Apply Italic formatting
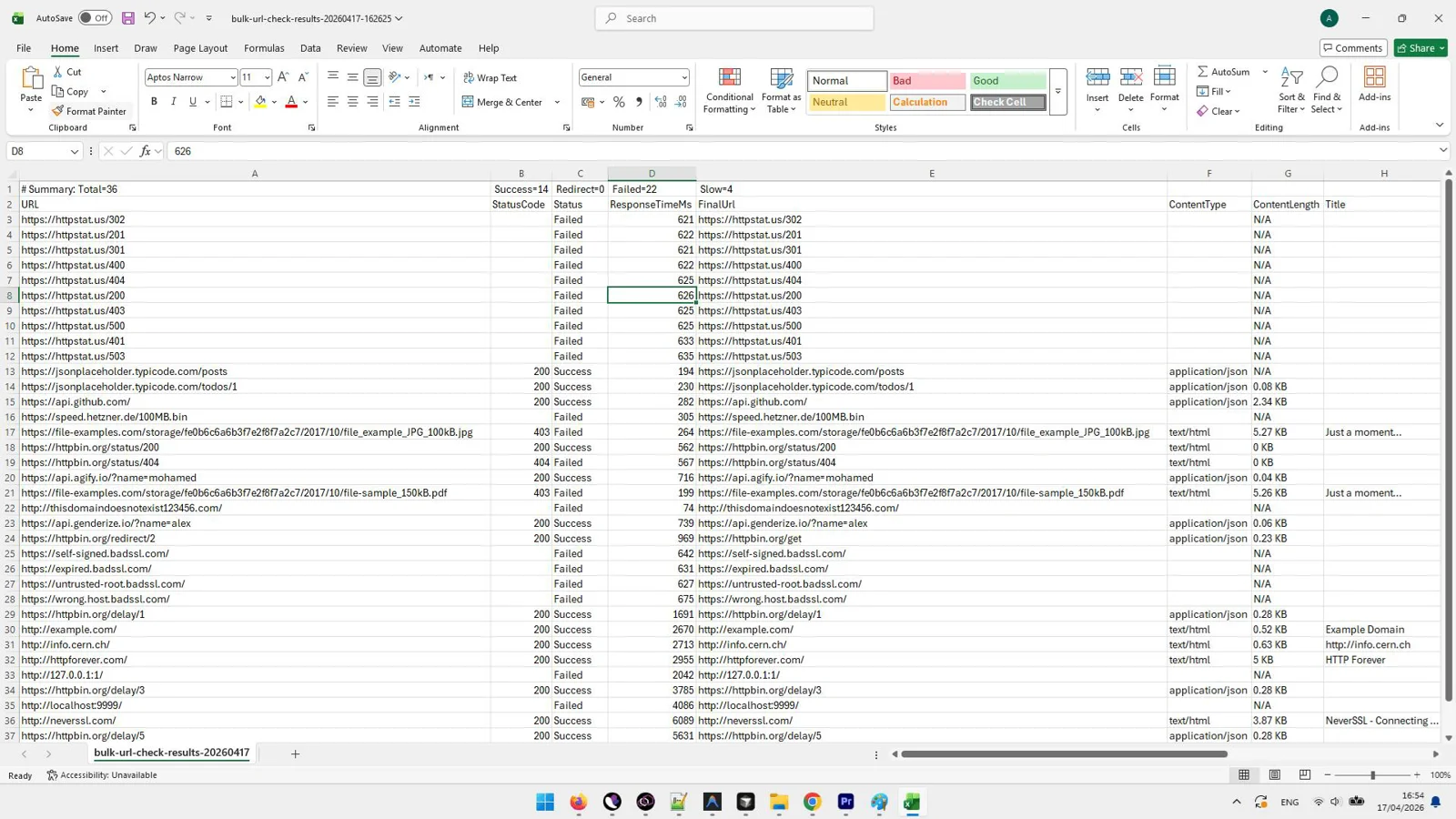Screen dimensions: 1456x819 click(173, 102)
